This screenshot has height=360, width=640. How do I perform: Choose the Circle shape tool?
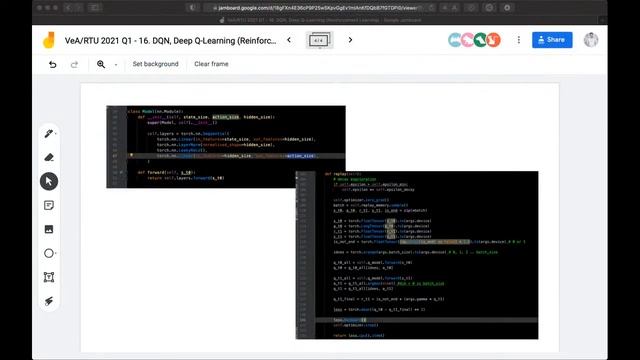click(49, 253)
